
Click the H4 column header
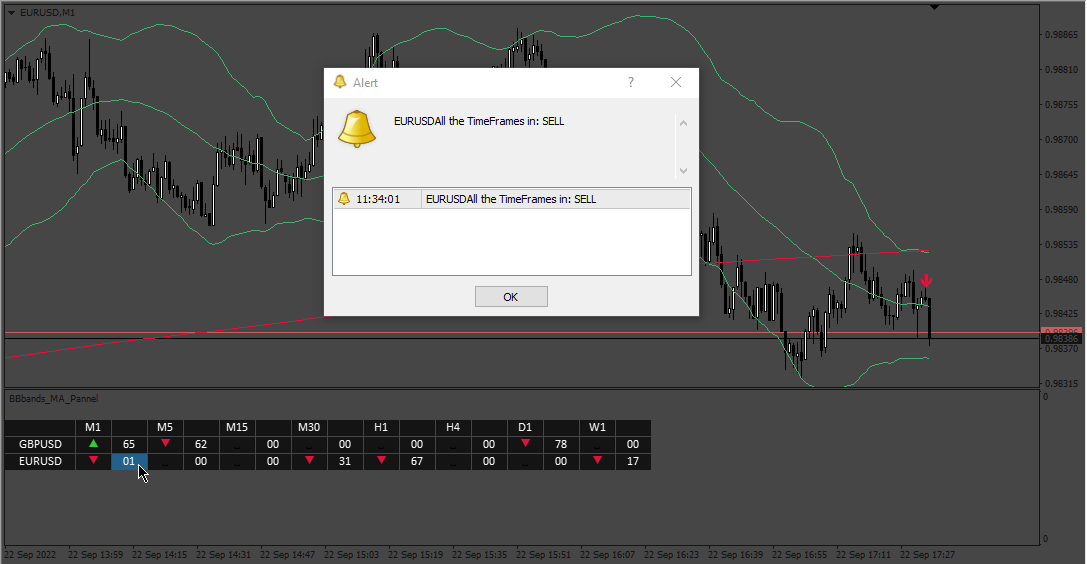(x=453, y=428)
